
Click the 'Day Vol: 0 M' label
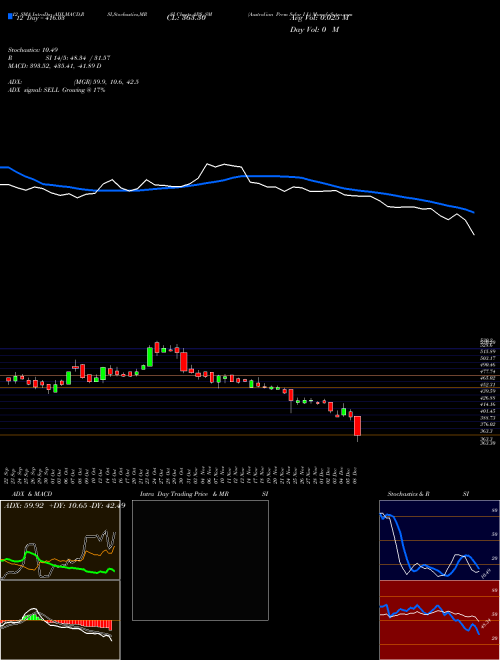click(314, 30)
